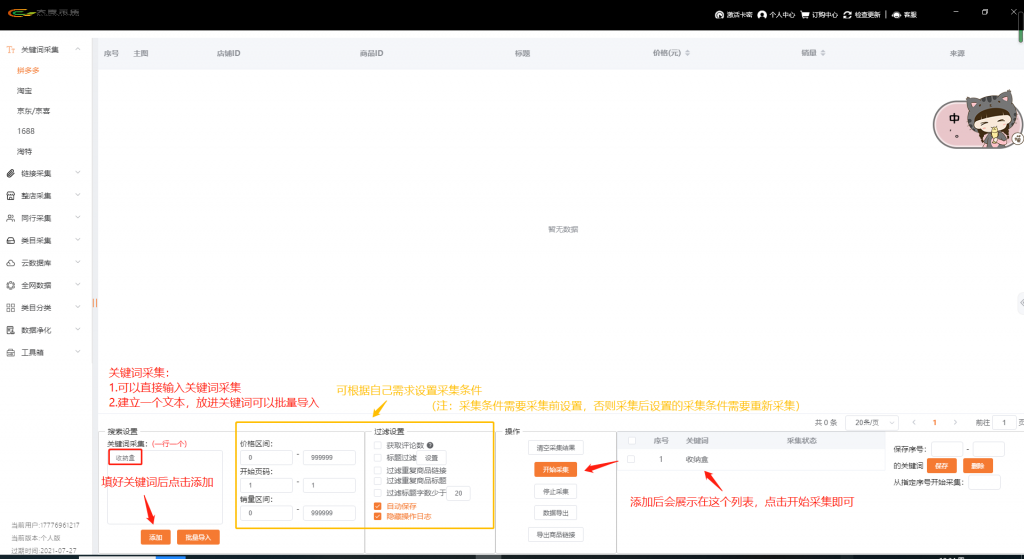Check 过滤标题字数少于 option
This screenshot has width=1024, height=559.
coord(377,493)
